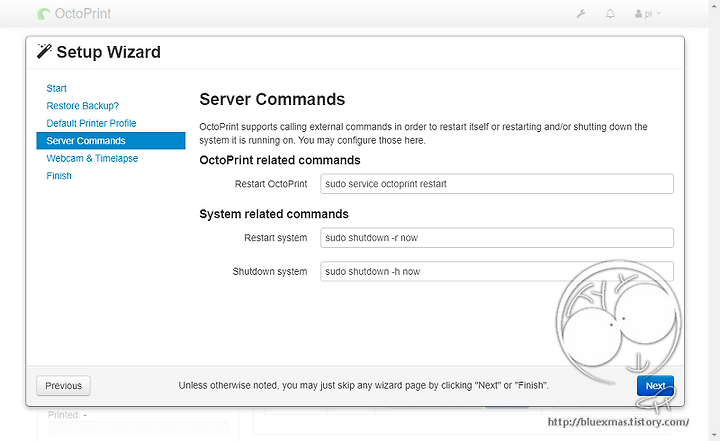Focus the Restart OctoPrint command field
The image size is (720, 441).
coord(497,184)
